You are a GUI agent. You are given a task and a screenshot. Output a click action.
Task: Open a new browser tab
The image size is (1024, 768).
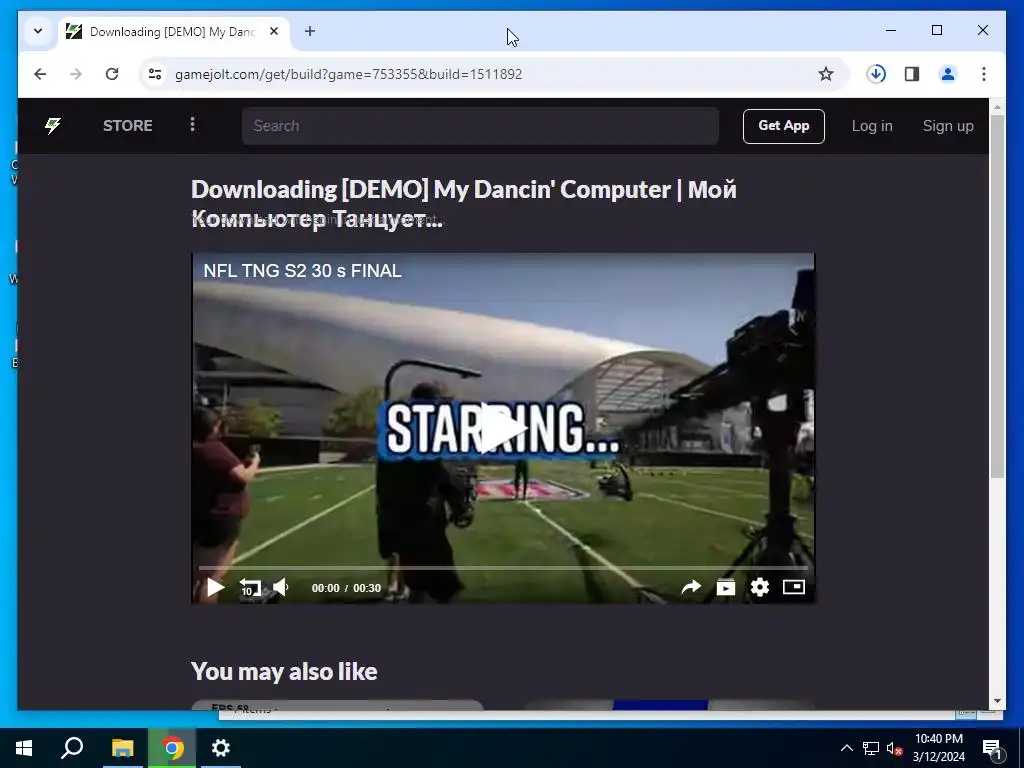tap(310, 31)
